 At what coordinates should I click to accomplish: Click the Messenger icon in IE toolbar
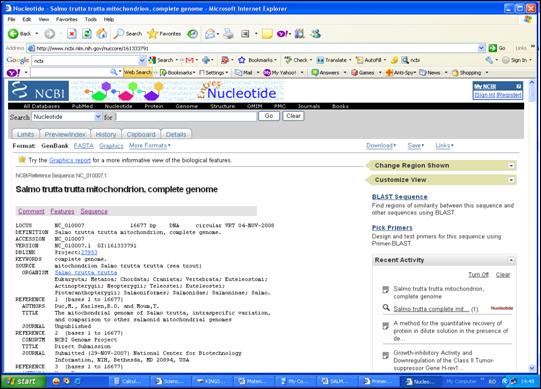point(315,33)
